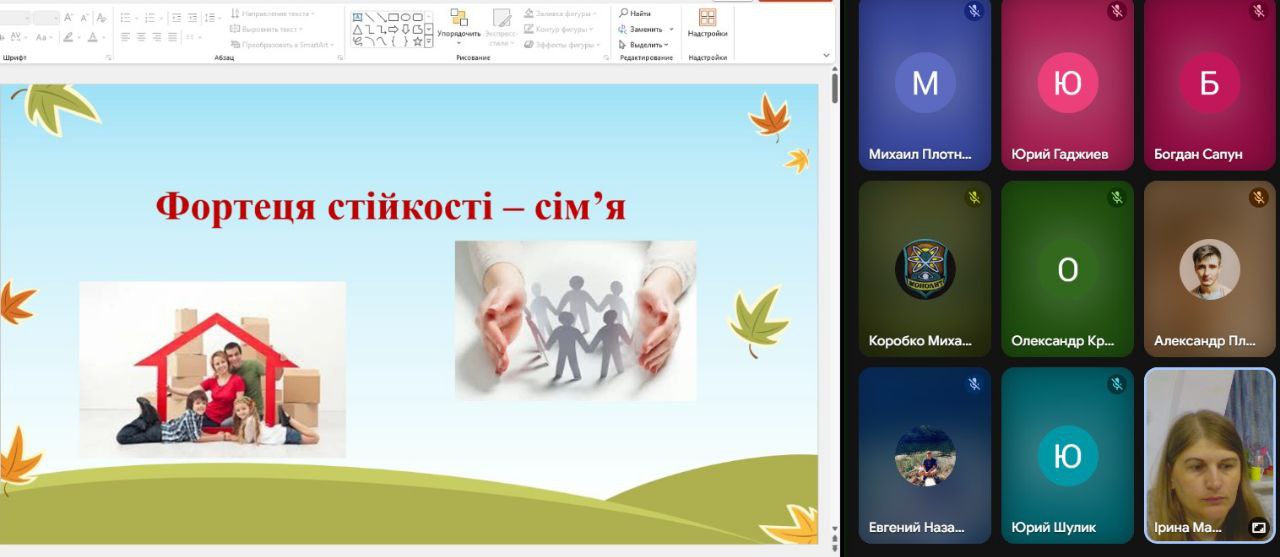Open the Выделить dropdown
Viewport: 1280px width, 557px height.
[x=645, y=44]
